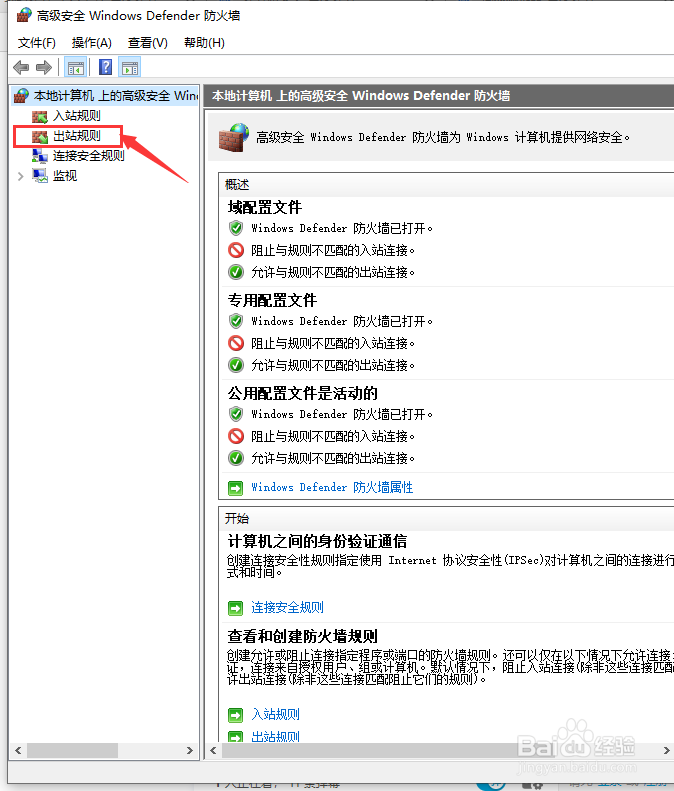This screenshot has height=791, width=674.
Task: Click the brick wall globe icon in the right pane banner
Action: (x=234, y=138)
